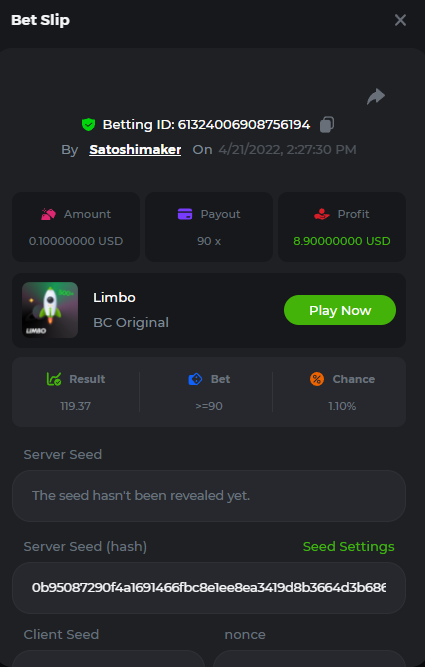Close the Bet Slip panel
Image resolution: width=425 pixels, height=667 pixels.
click(400, 20)
